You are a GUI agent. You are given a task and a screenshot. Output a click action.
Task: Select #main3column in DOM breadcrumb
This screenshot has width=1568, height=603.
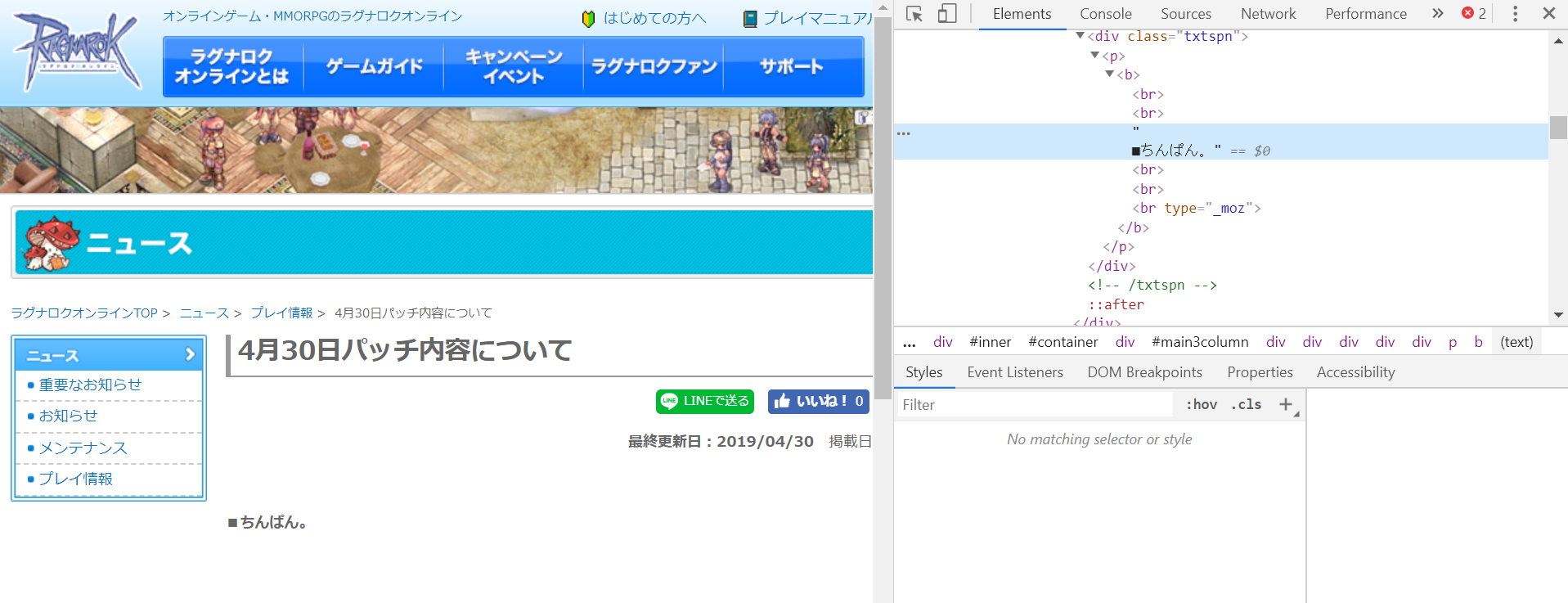(x=1200, y=342)
